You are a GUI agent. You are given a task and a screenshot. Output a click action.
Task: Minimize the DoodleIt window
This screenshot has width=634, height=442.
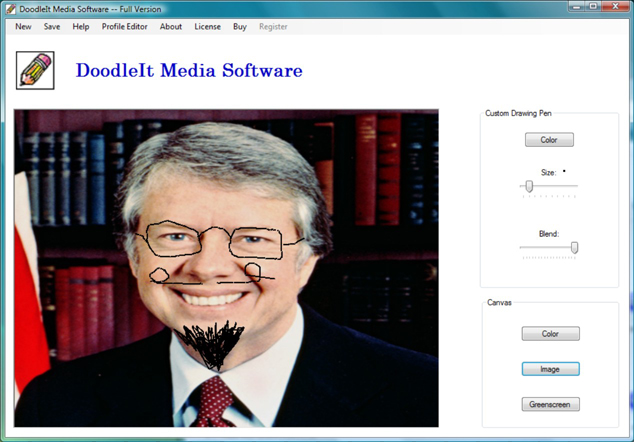[577, 6]
